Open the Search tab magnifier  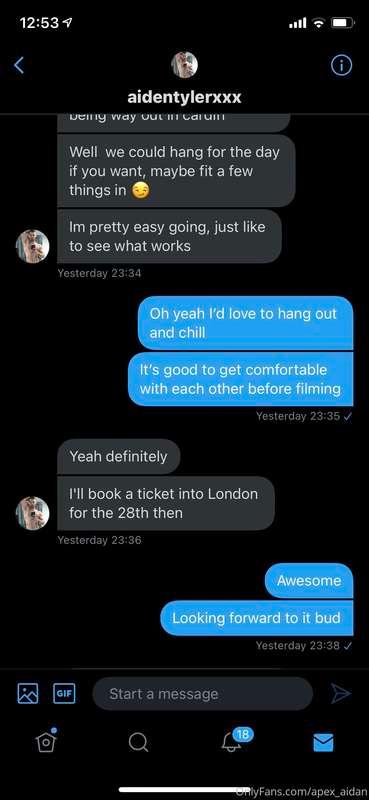138,742
